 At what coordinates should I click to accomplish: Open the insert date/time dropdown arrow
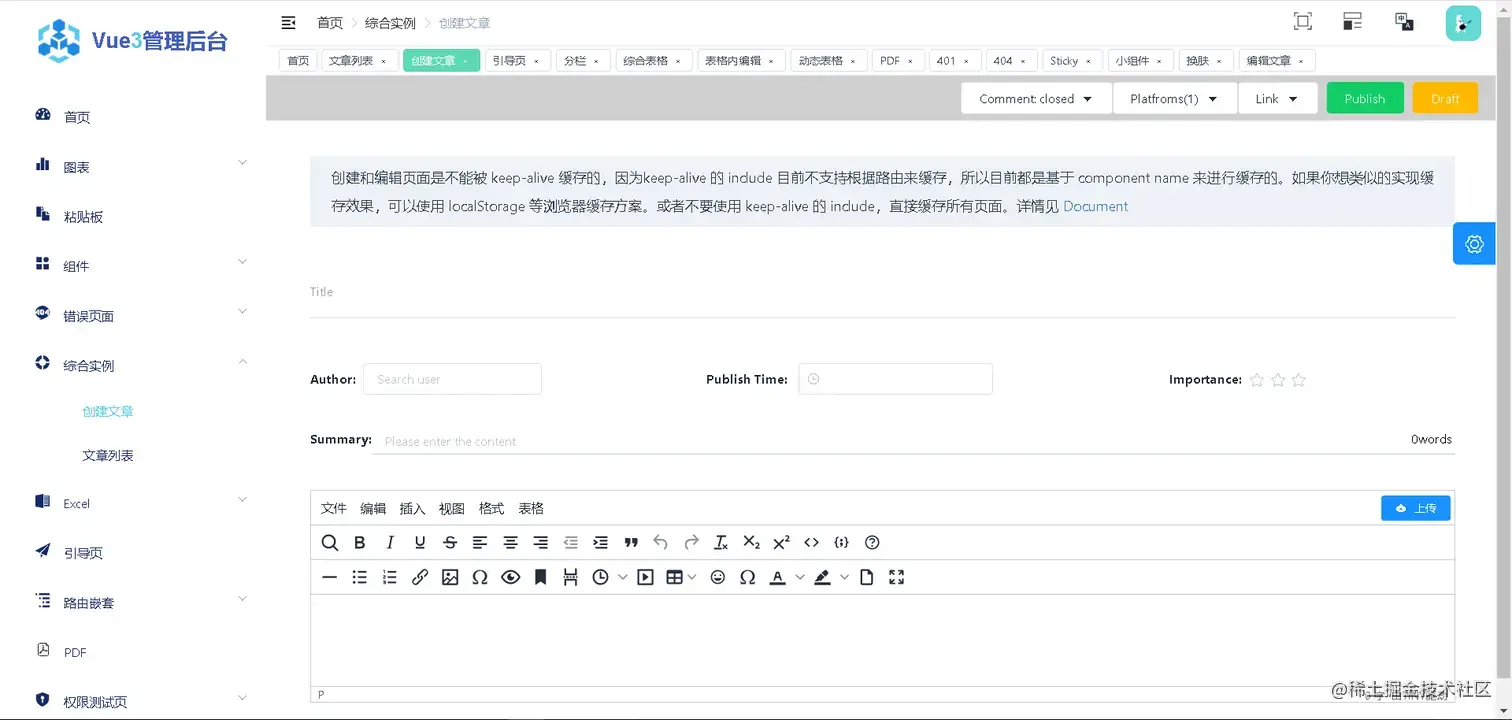[x=623, y=577]
